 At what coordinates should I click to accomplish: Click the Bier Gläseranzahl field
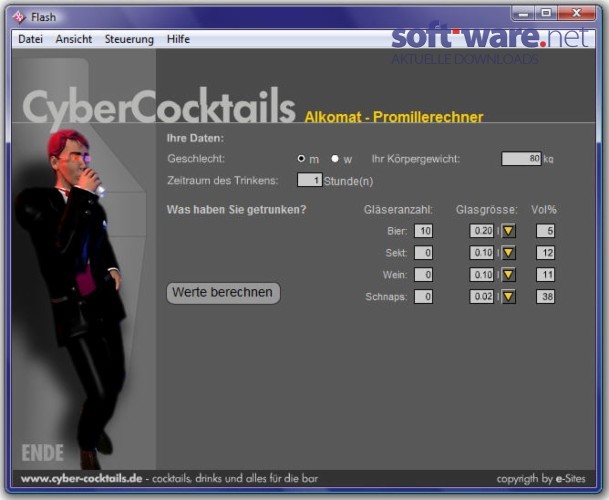click(423, 231)
